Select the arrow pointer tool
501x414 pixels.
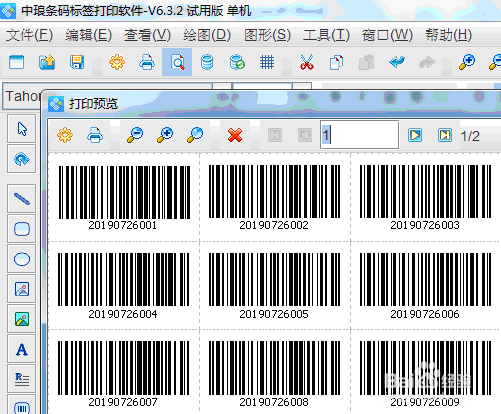[x=22, y=129]
